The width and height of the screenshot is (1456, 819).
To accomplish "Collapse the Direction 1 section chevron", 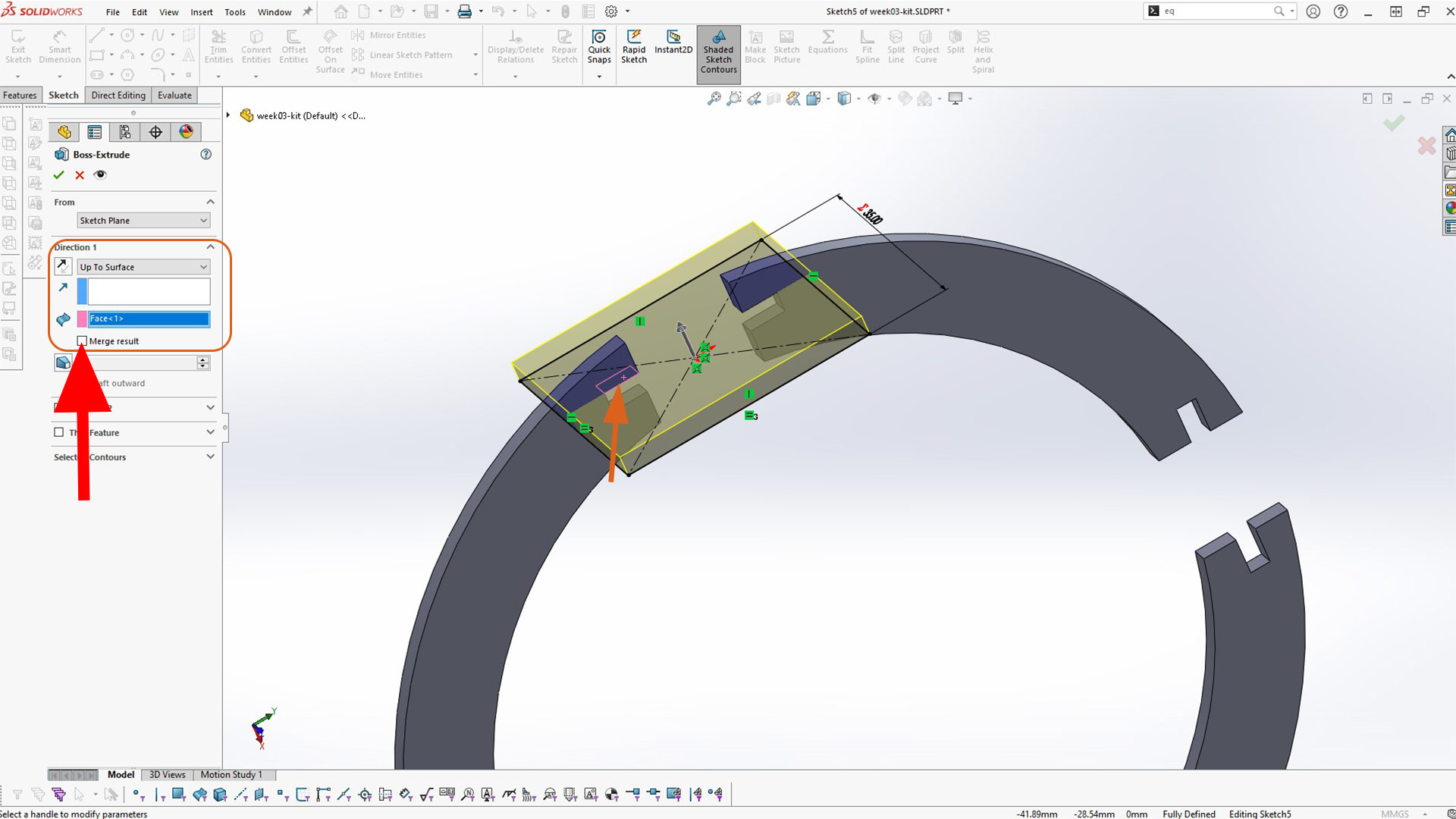I will pos(210,247).
